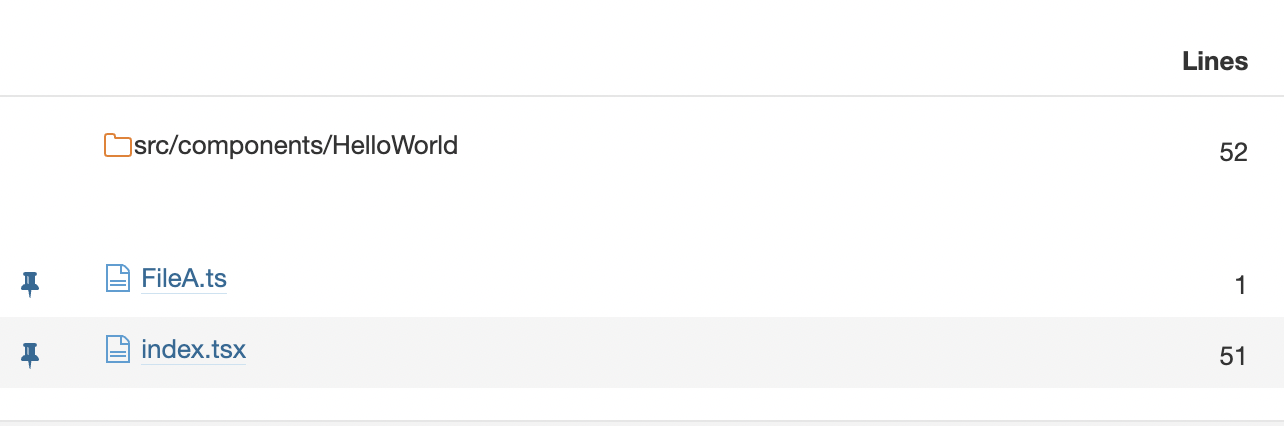Click the orange folder icon for HelloWorld
This screenshot has height=426, width=1284.
[118, 146]
